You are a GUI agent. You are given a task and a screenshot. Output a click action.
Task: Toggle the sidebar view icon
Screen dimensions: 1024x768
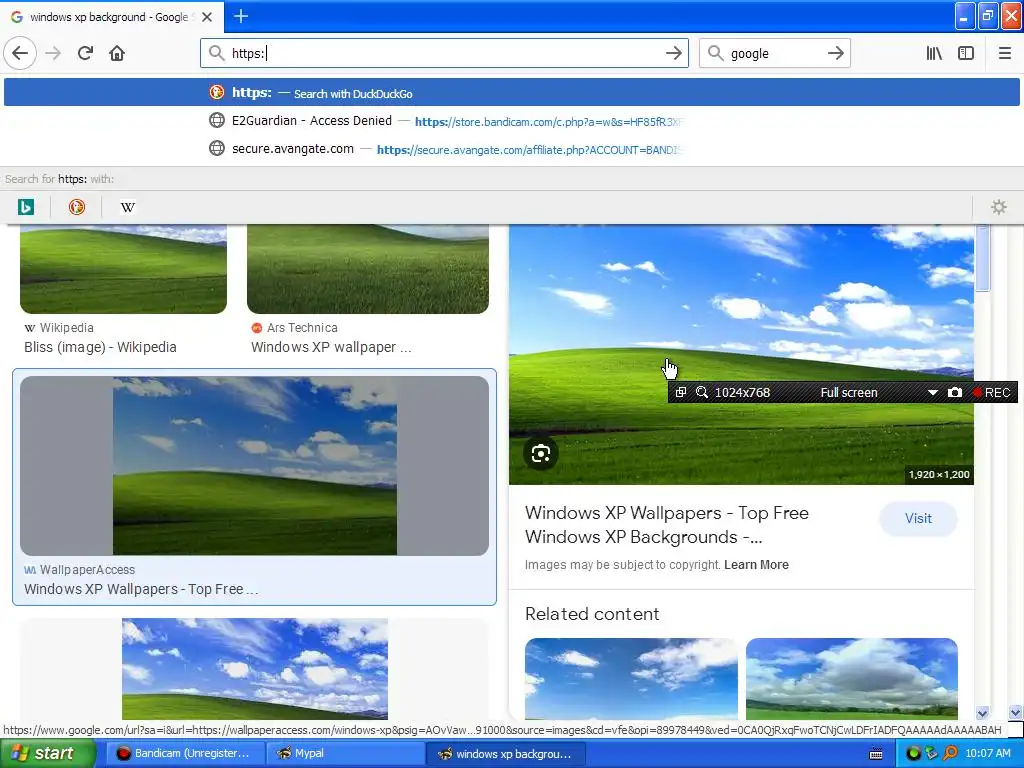(x=966, y=53)
